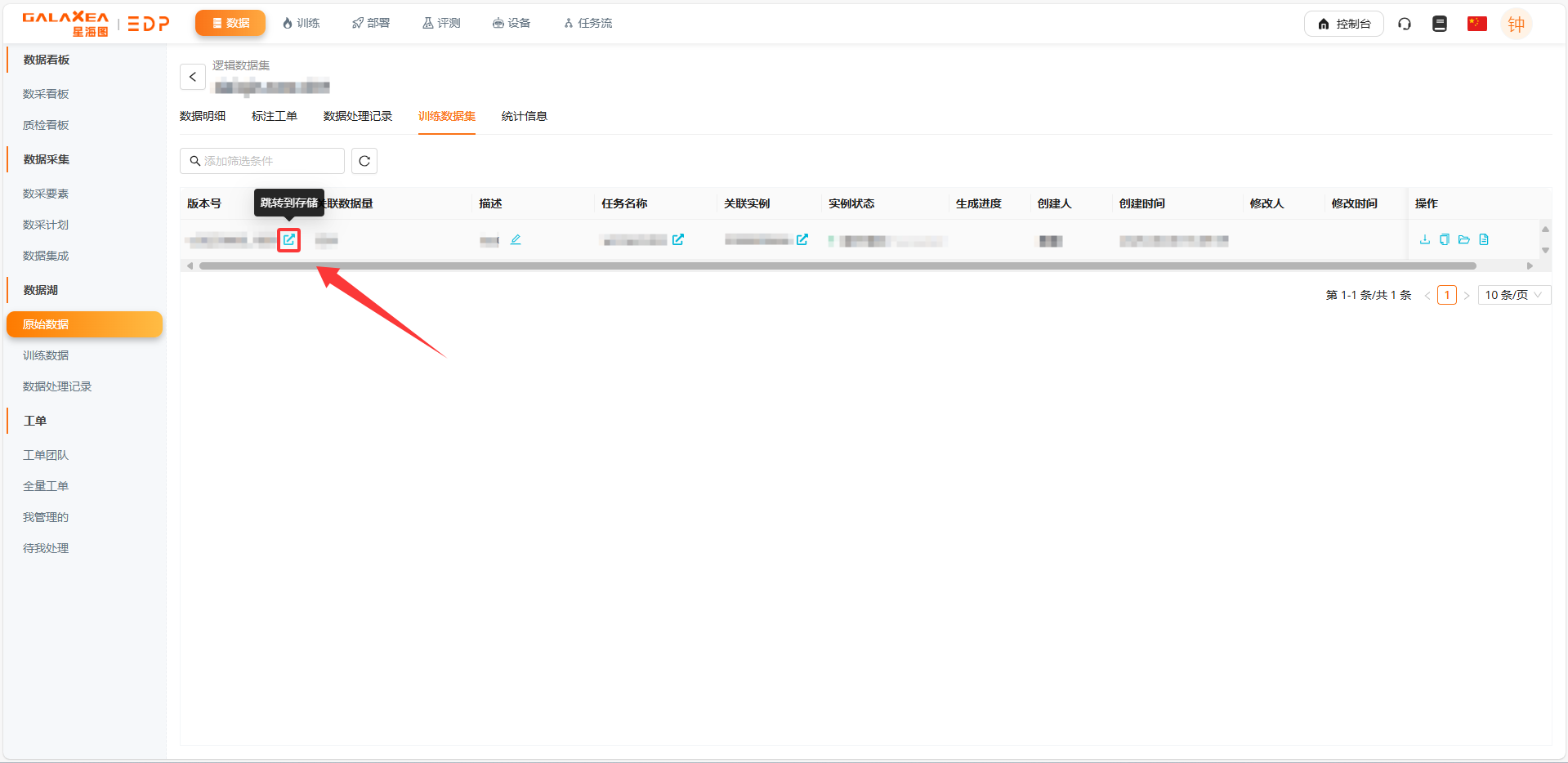Image resolution: width=1568 pixels, height=763 pixels.
Task: Click the copy icon in operations column
Action: click(1445, 239)
